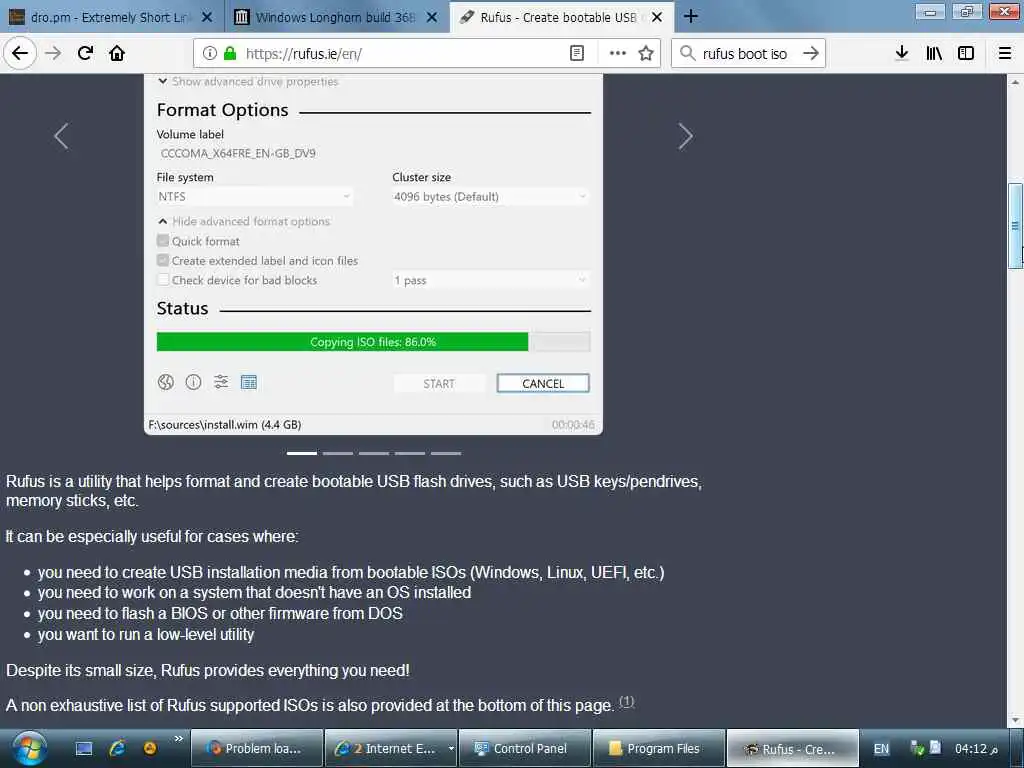1024x768 pixels.
Task: Click the Copying ISO files progress bar
Action: click(x=374, y=342)
